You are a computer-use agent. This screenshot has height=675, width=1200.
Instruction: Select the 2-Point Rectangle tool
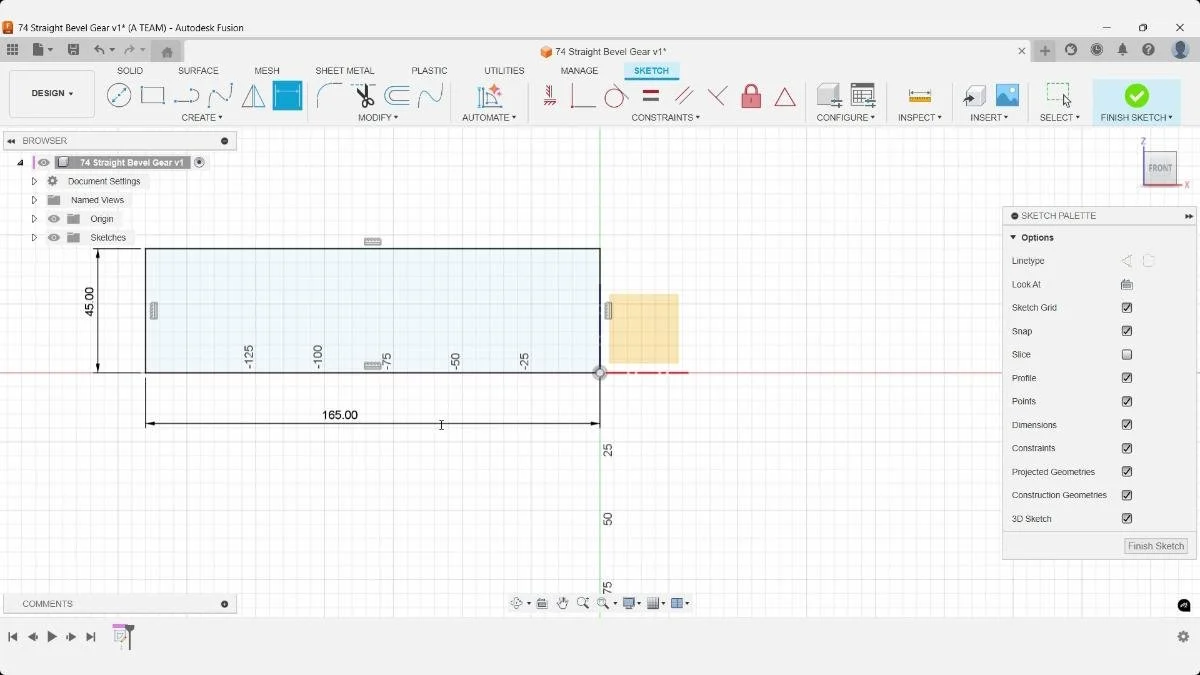tap(153, 96)
